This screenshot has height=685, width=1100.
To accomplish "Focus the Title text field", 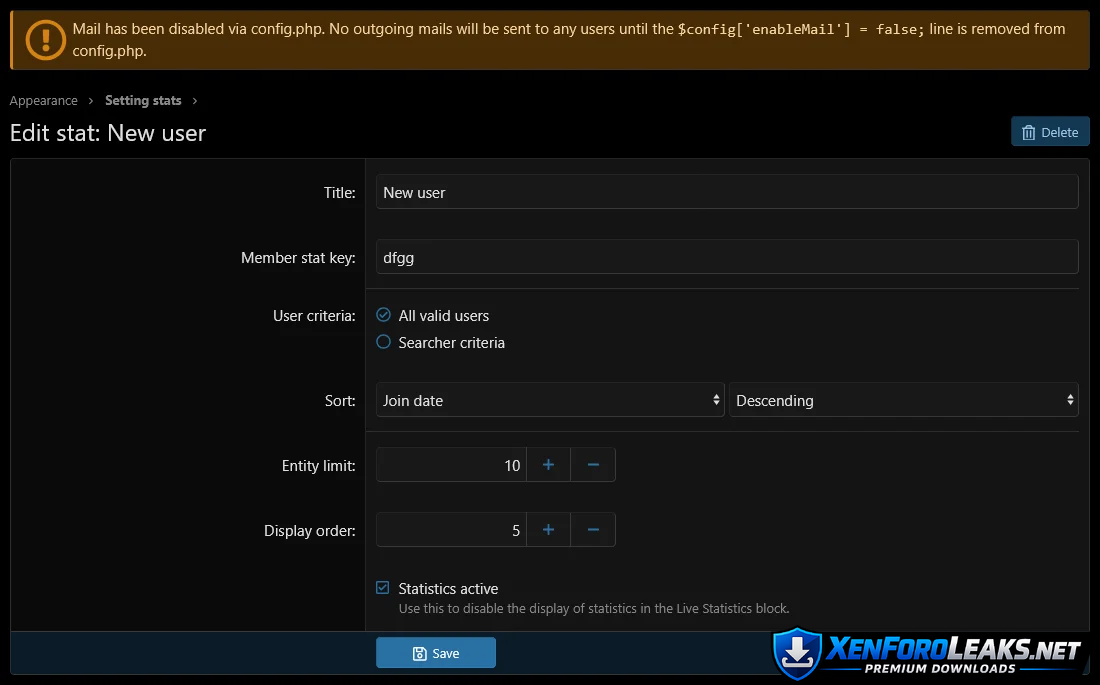I will 727,192.
